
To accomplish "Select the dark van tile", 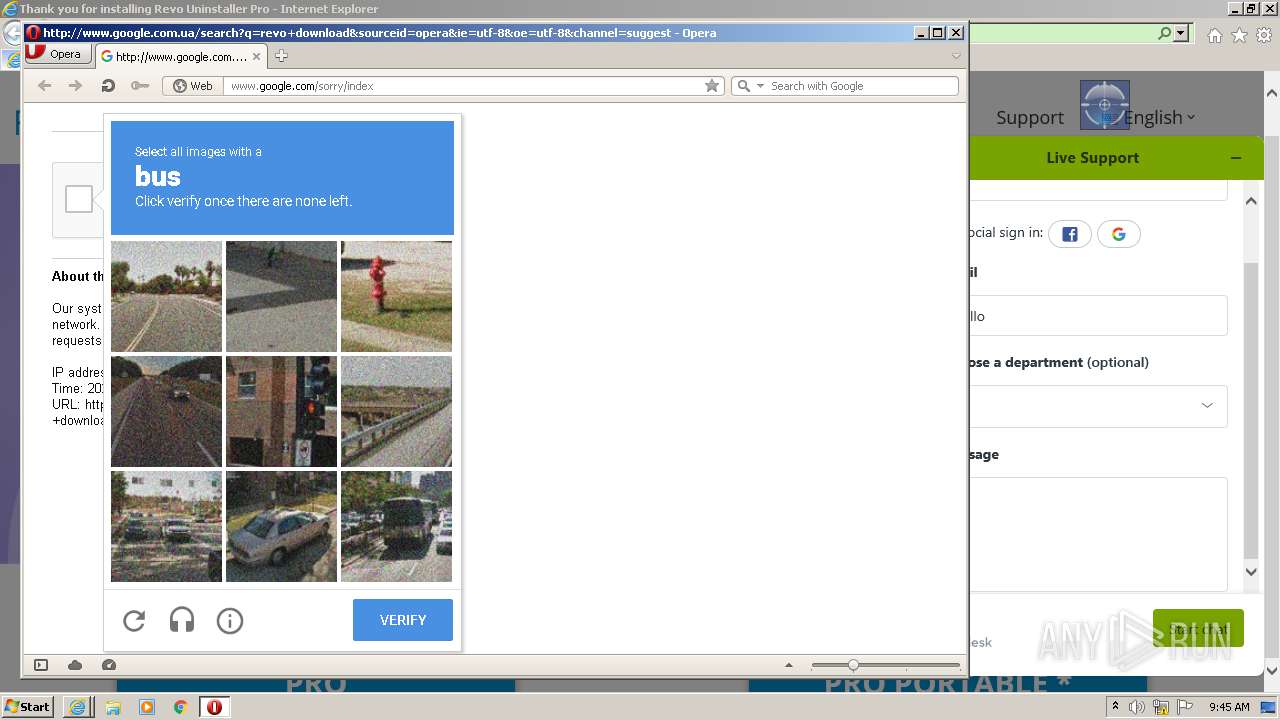I will [x=396, y=526].
